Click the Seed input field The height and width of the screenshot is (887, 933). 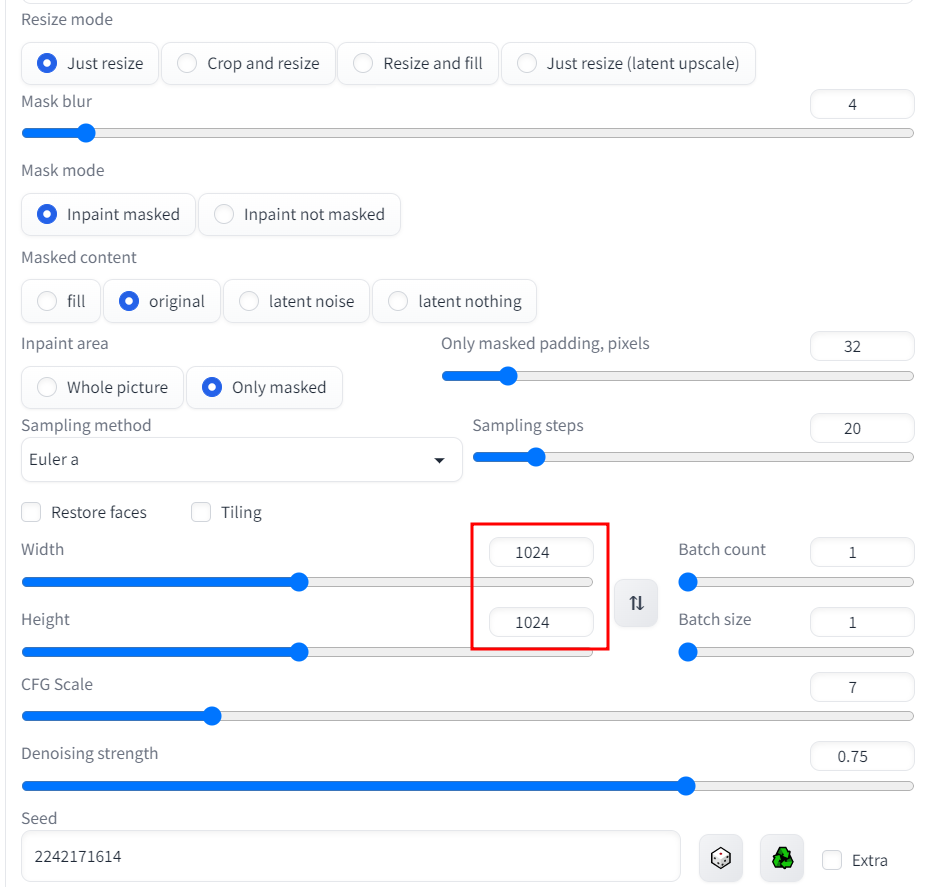(x=350, y=857)
